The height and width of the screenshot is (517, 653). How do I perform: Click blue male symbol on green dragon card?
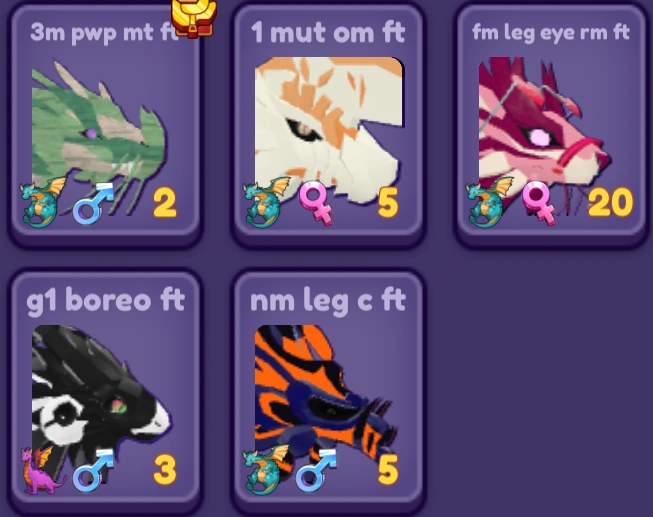pyautogui.click(x=93, y=203)
